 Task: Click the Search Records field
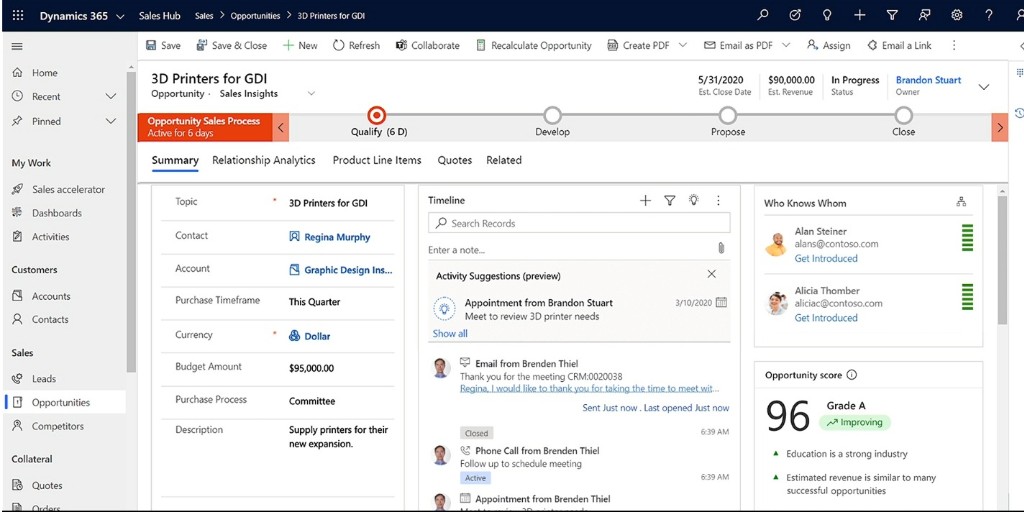pos(579,223)
